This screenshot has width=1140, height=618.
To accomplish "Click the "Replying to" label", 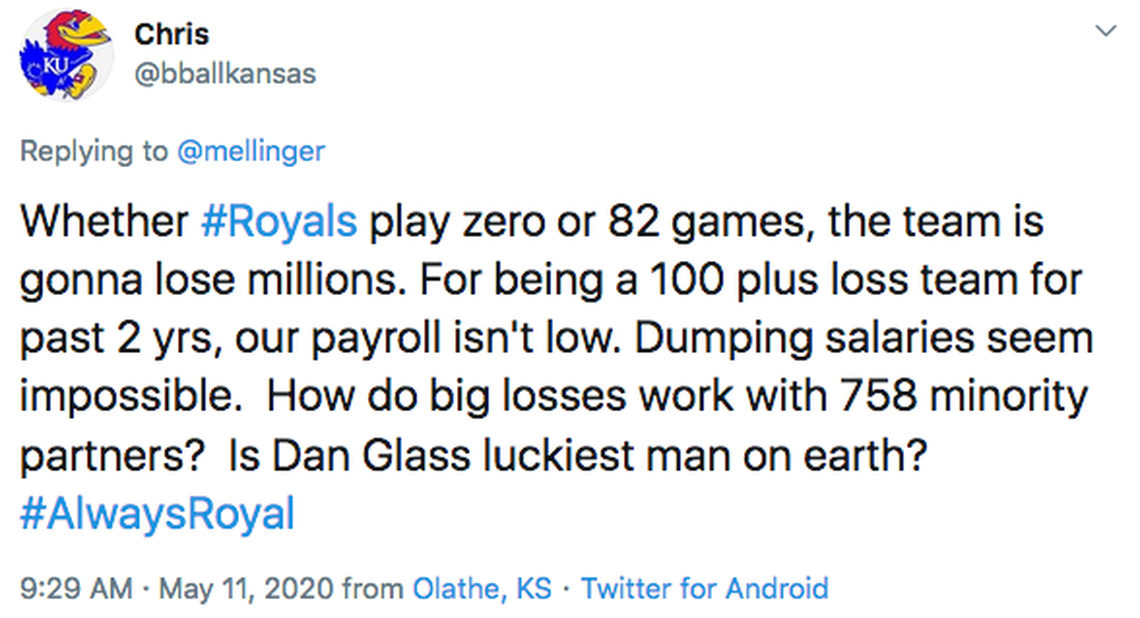I will 95,151.
